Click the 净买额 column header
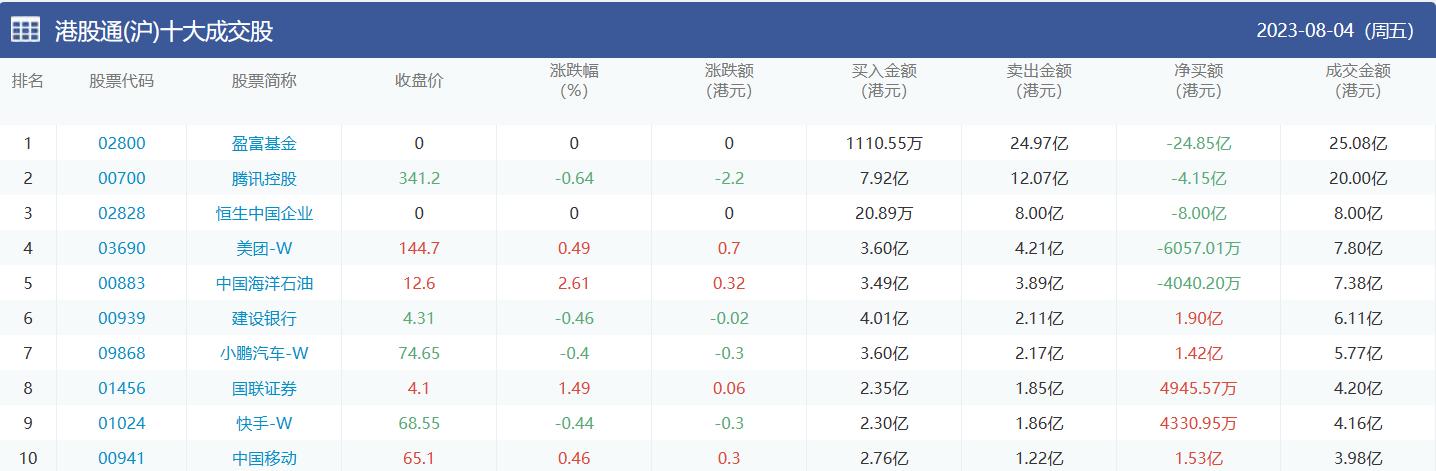Viewport: 1436px width, 471px height. coord(1198,81)
